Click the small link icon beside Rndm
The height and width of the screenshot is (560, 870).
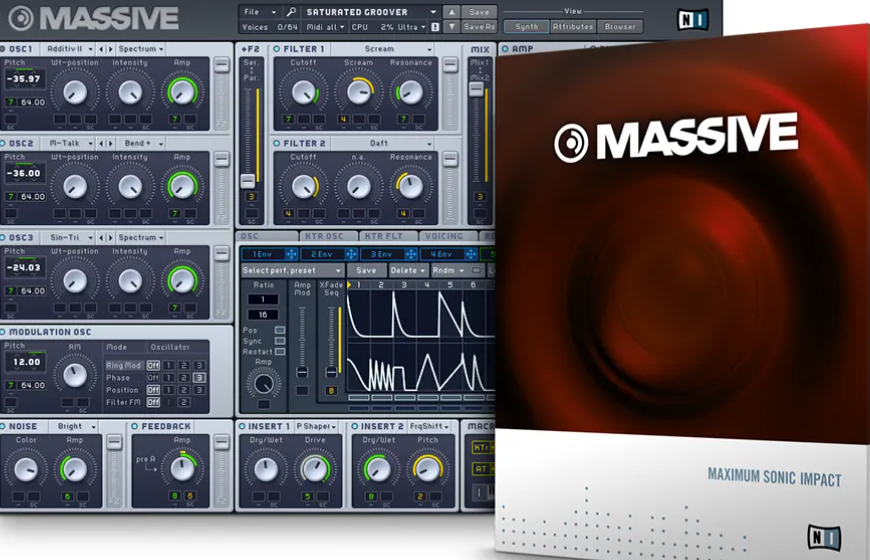click(476, 270)
